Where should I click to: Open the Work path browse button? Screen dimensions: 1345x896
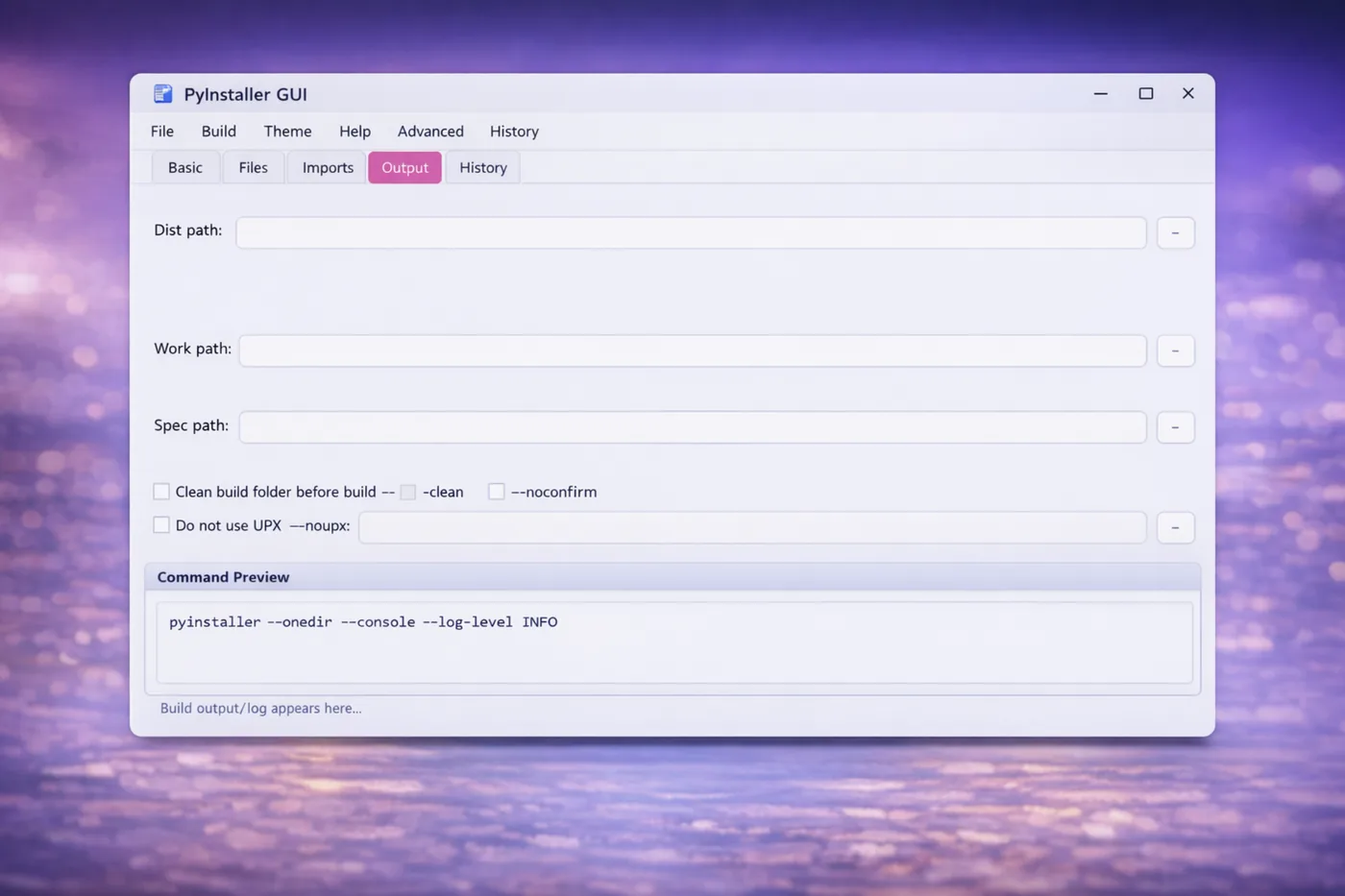tap(1175, 351)
